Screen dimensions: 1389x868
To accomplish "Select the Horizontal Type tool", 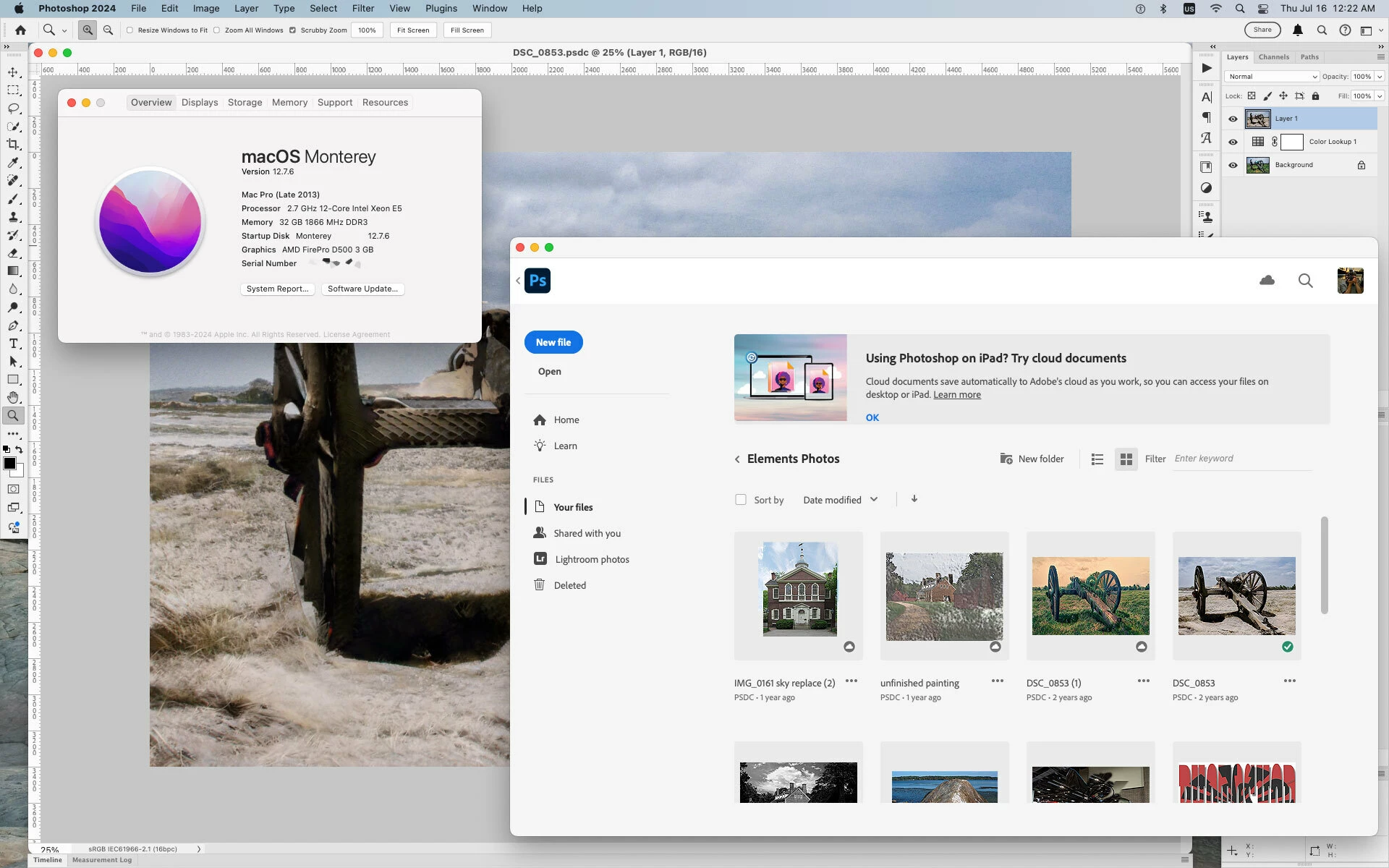I will pyautogui.click(x=13, y=344).
